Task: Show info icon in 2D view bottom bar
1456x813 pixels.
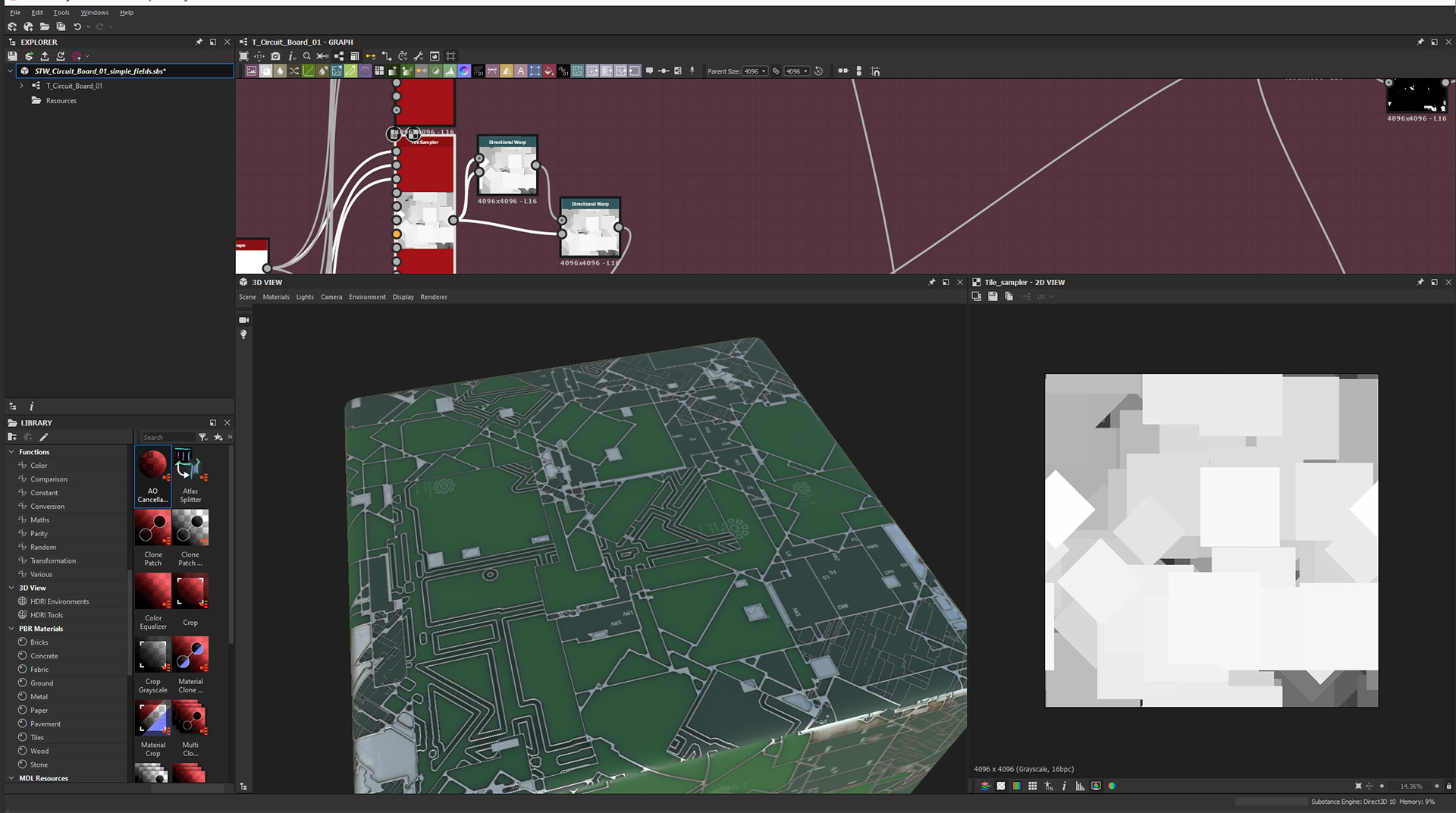Action: coord(1064,786)
